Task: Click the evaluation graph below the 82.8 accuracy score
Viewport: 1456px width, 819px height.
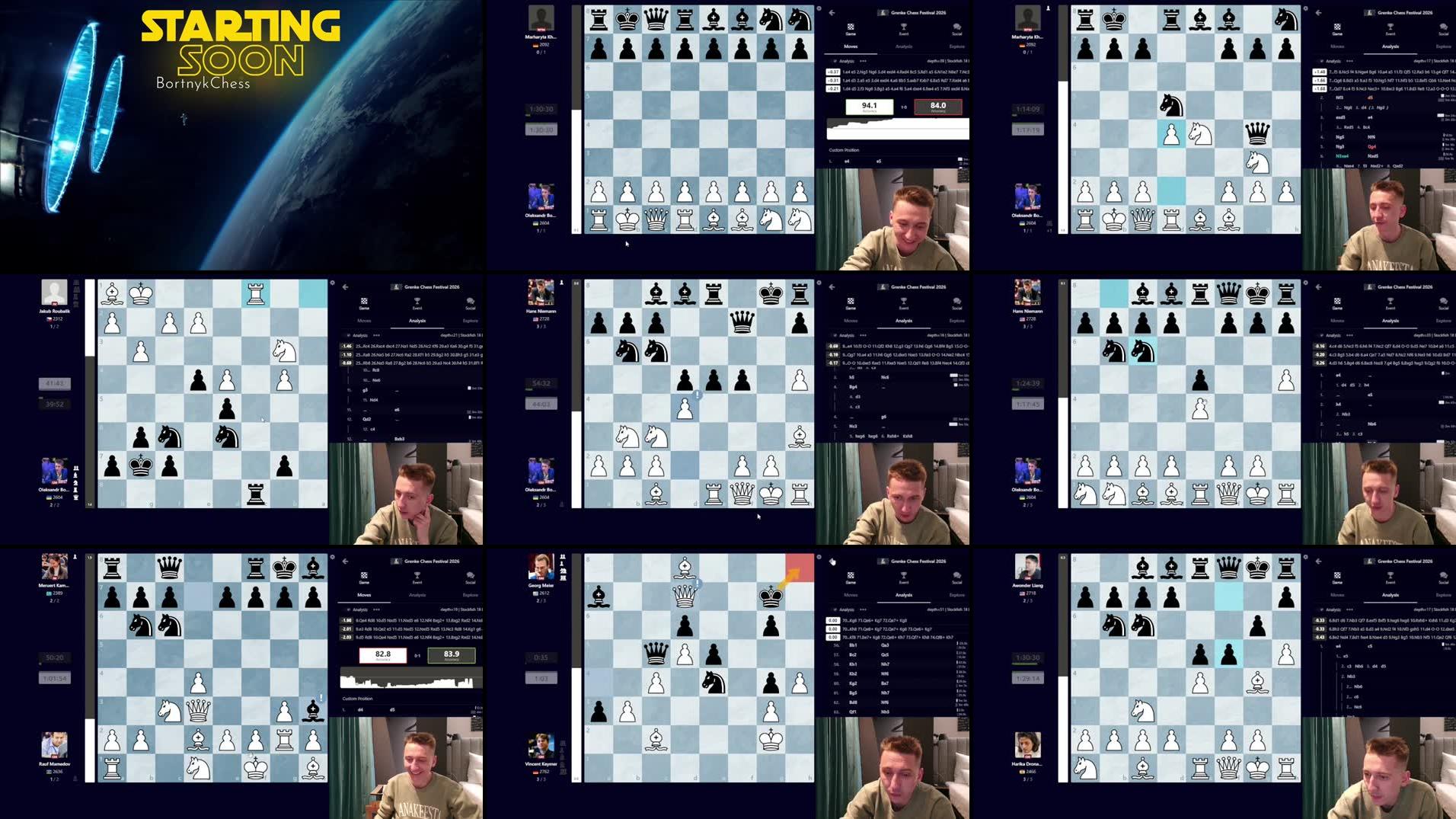Action: click(x=411, y=678)
